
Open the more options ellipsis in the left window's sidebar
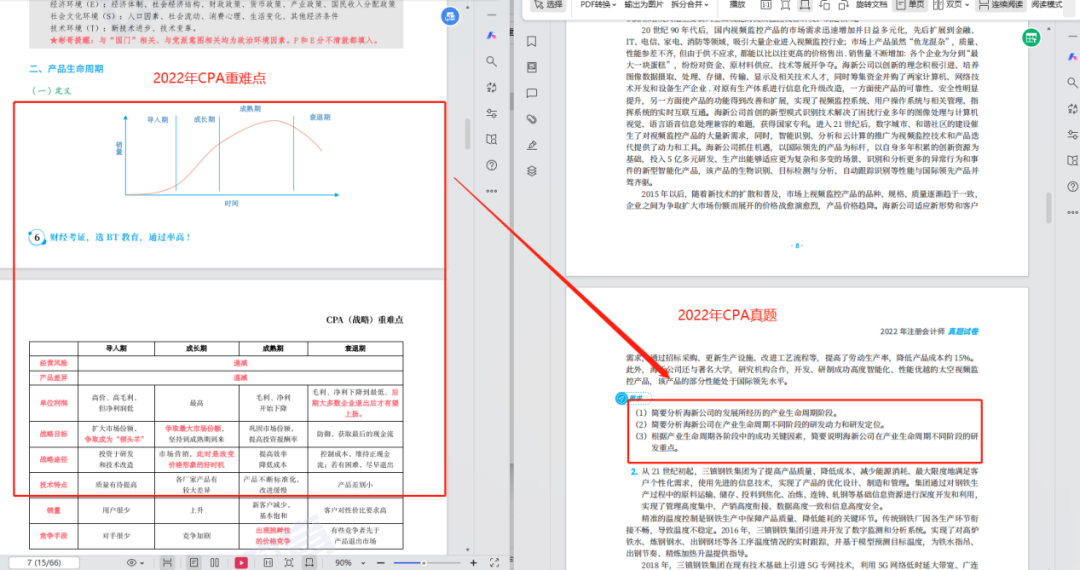491,191
